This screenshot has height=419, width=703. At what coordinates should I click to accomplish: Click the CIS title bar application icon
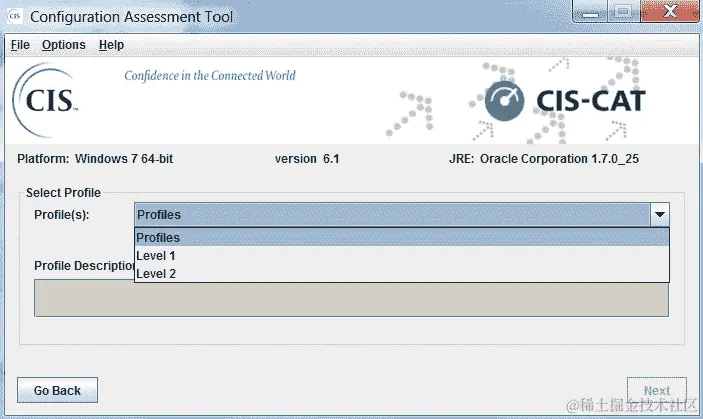(15, 17)
